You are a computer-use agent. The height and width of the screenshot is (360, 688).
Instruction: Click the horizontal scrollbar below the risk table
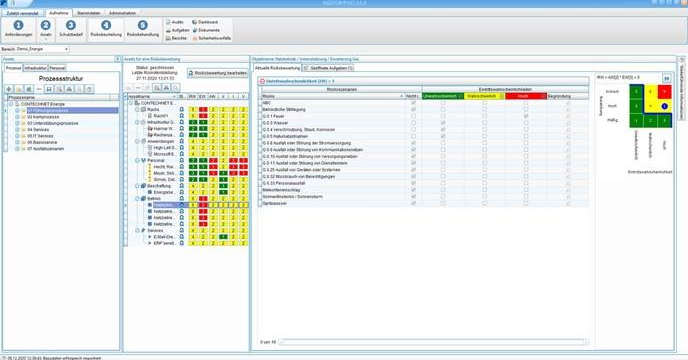(x=433, y=342)
